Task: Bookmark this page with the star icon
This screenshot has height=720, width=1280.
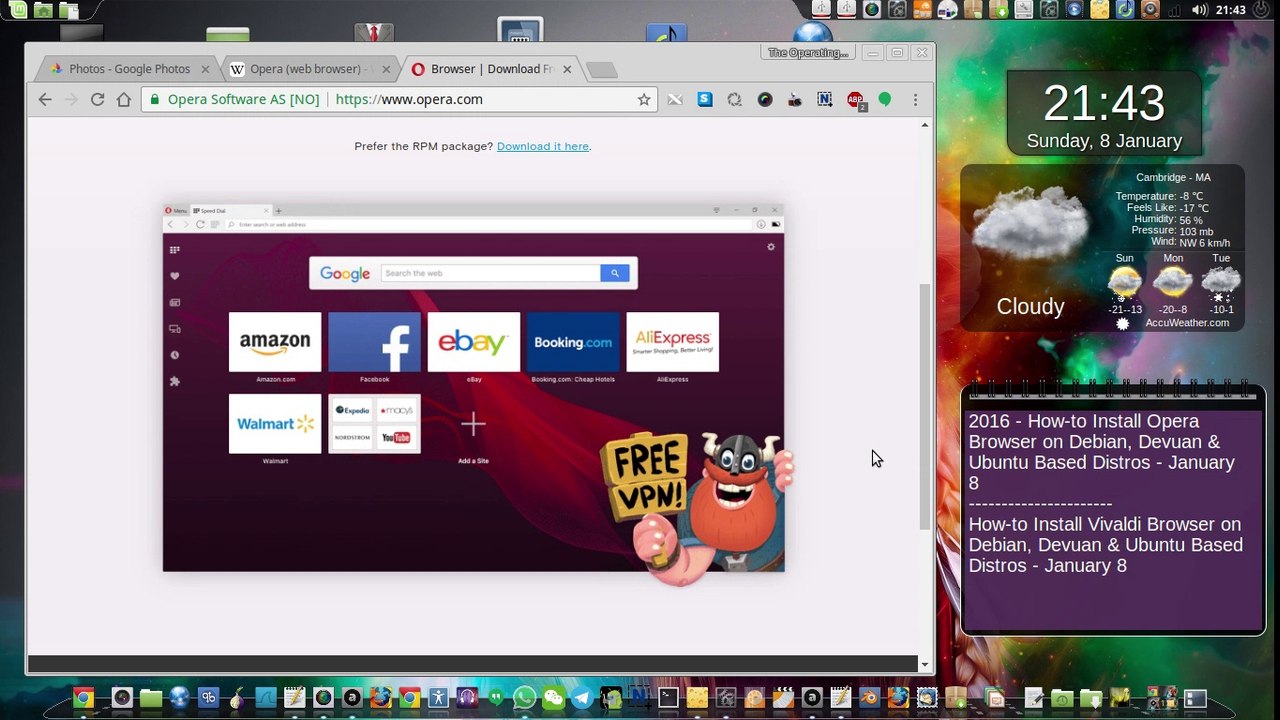Action: click(x=644, y=99)
